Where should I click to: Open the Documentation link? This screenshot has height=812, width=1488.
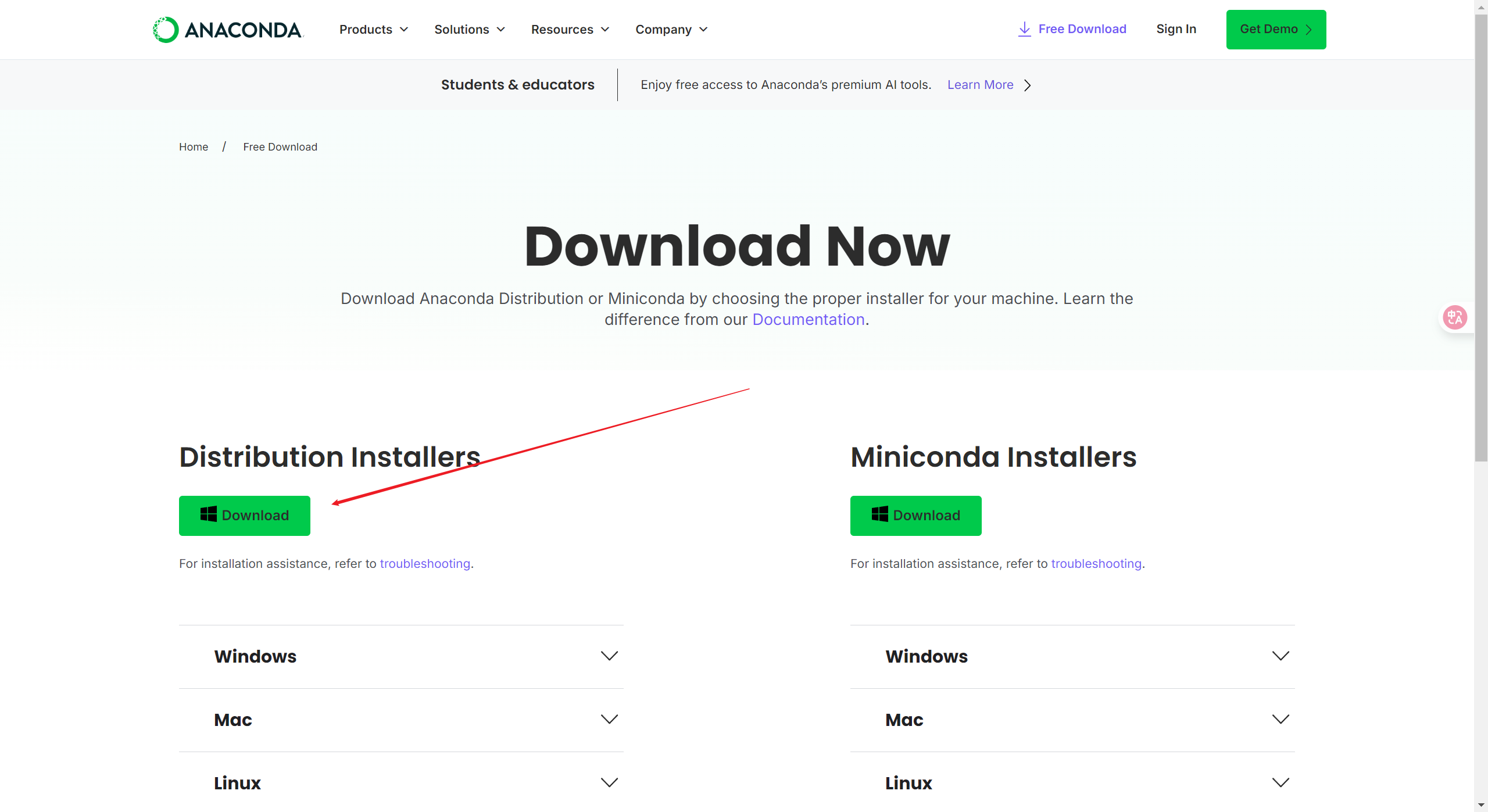point(808,320)
